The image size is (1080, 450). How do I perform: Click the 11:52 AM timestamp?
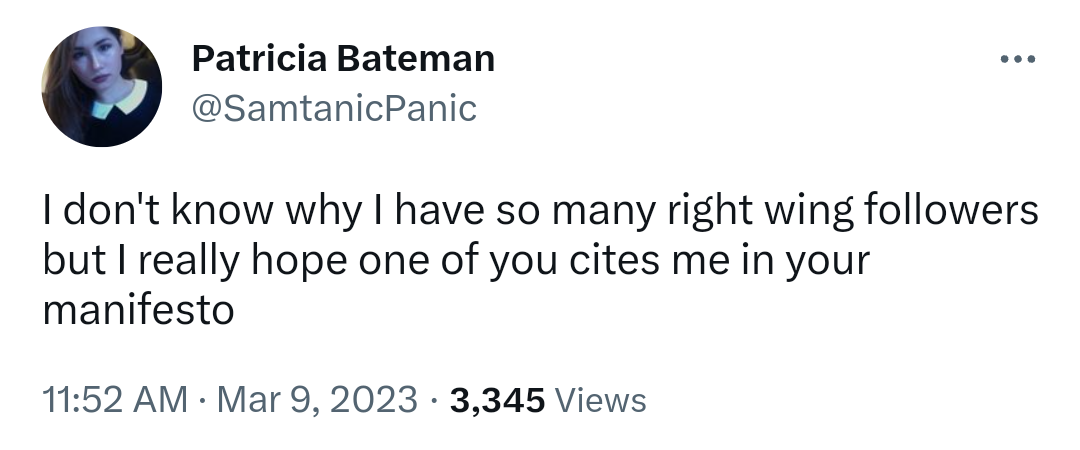(114, 401)
